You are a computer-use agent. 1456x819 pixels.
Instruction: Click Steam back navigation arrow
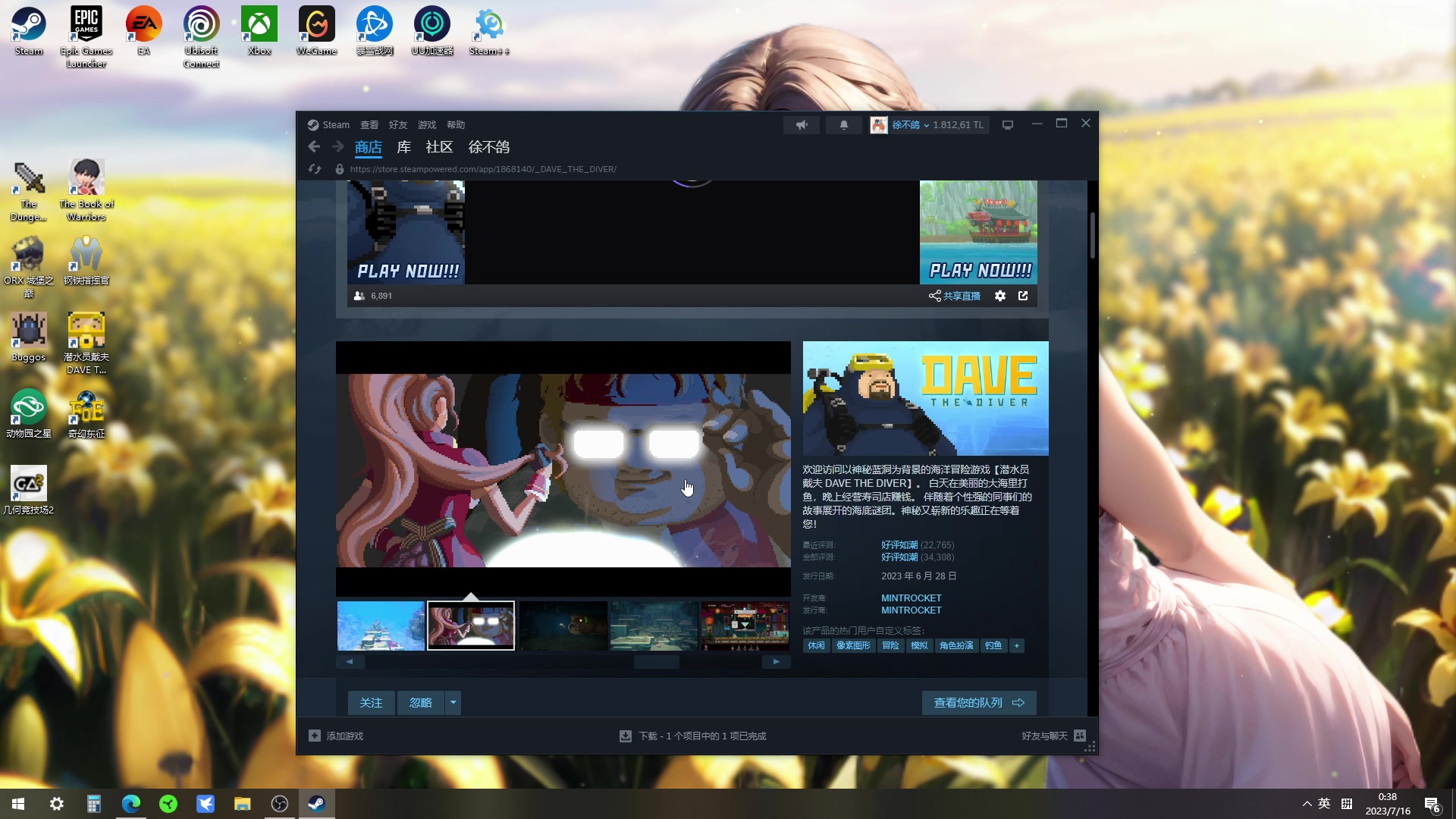(314, 146)
